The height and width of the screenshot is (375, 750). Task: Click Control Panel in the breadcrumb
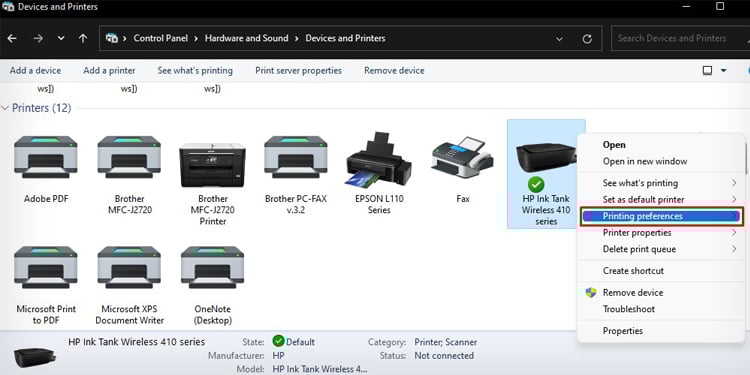tap(160, 38)
